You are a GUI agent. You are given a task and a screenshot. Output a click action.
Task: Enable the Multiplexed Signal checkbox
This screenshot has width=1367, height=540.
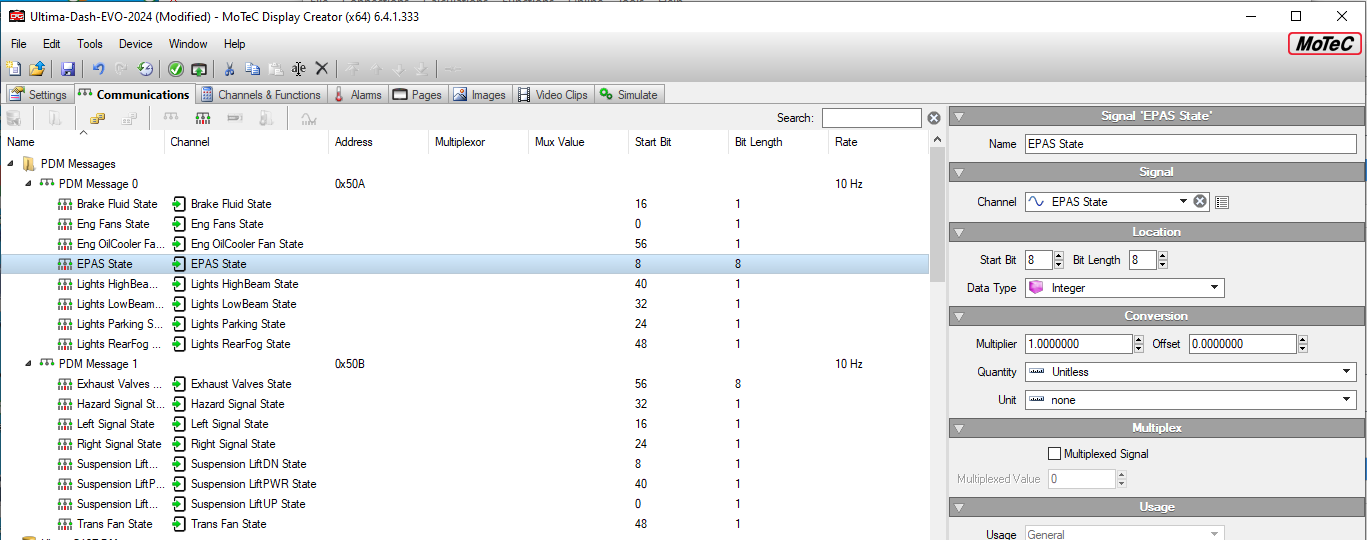(x=1054, y=454)
